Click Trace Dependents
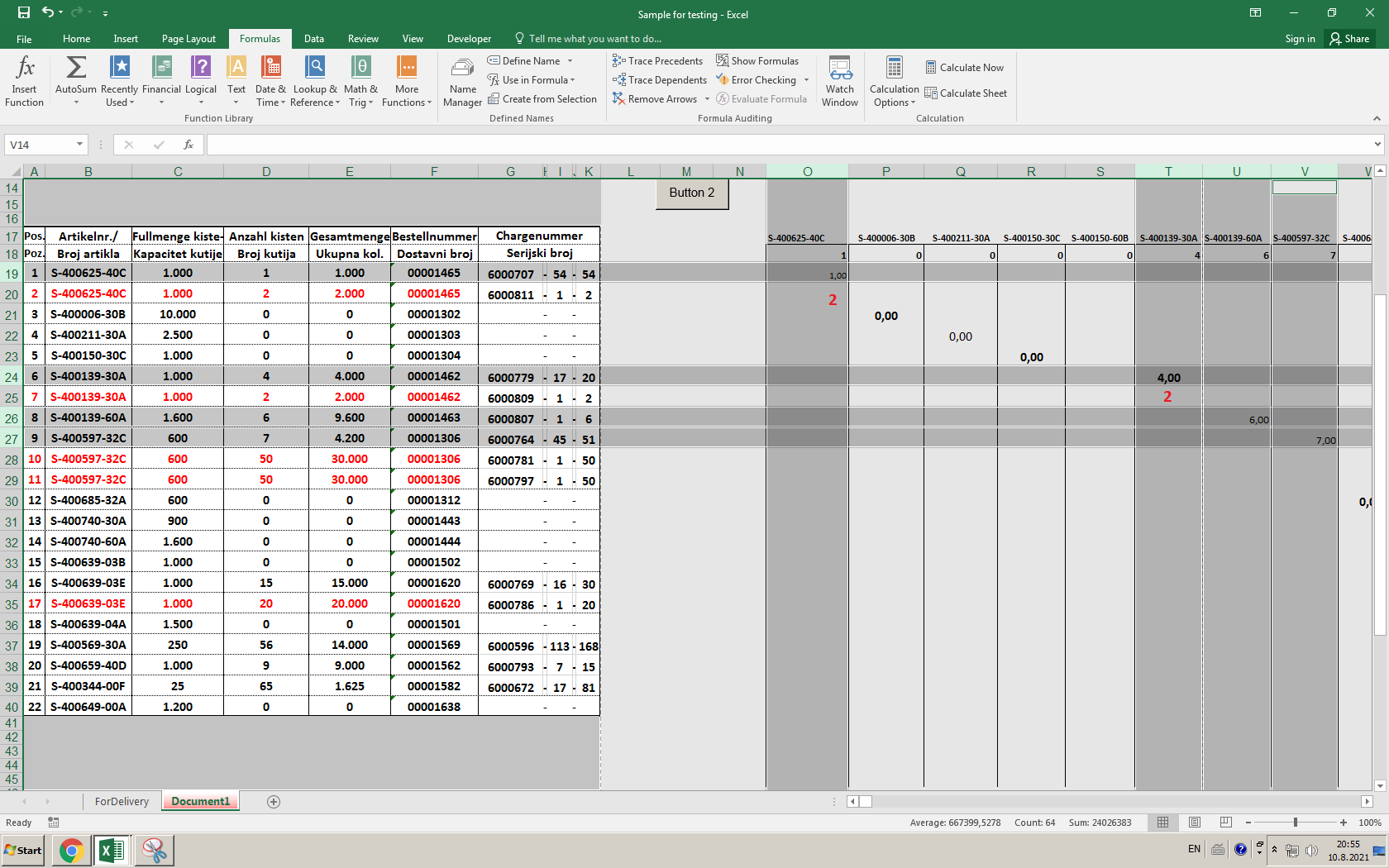Viewport: 1389px width, 868px height. [x=660, y=80]
